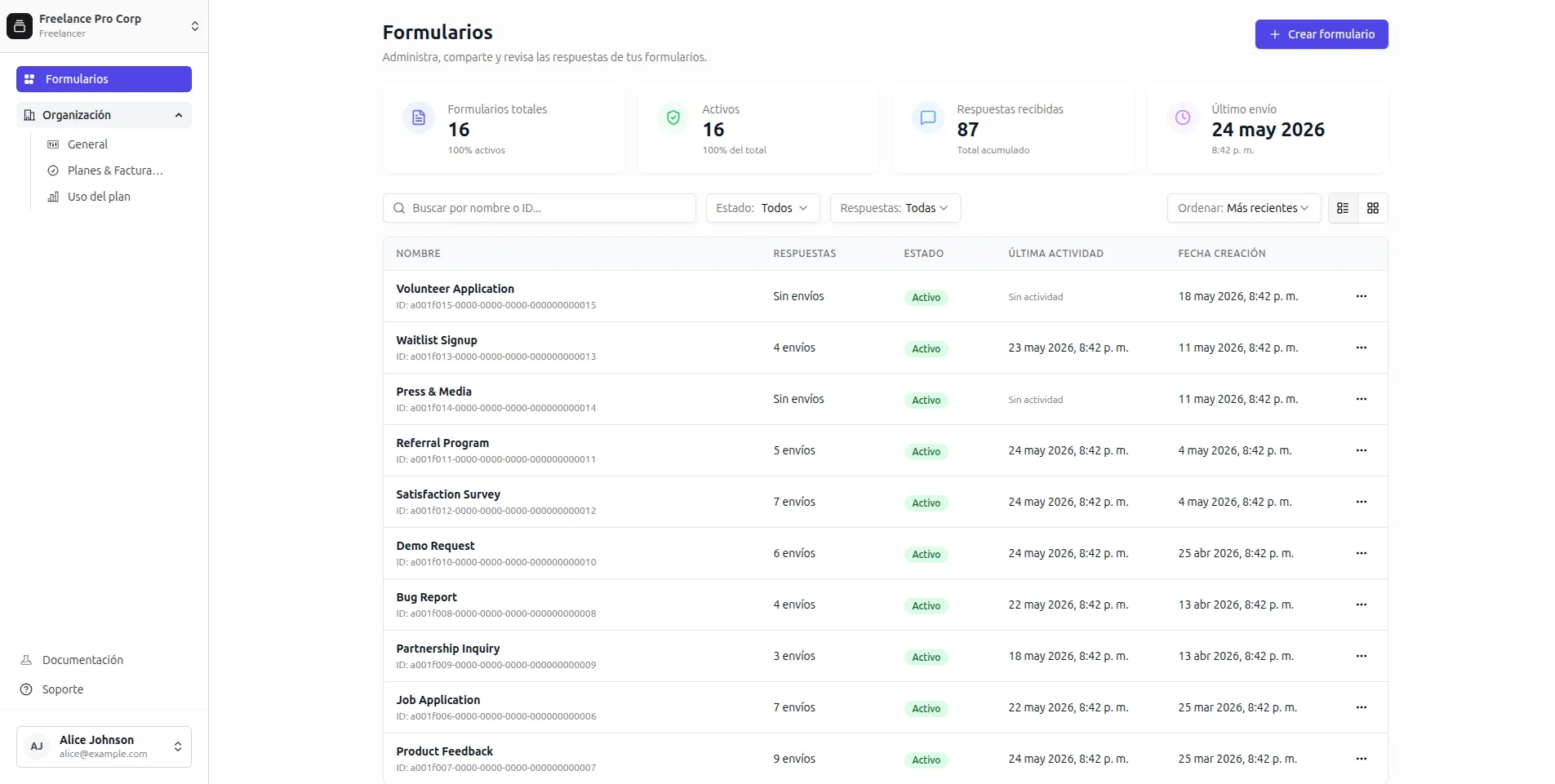
Task: Click the document icon in Formularios totales card
Action: [419, 117]
